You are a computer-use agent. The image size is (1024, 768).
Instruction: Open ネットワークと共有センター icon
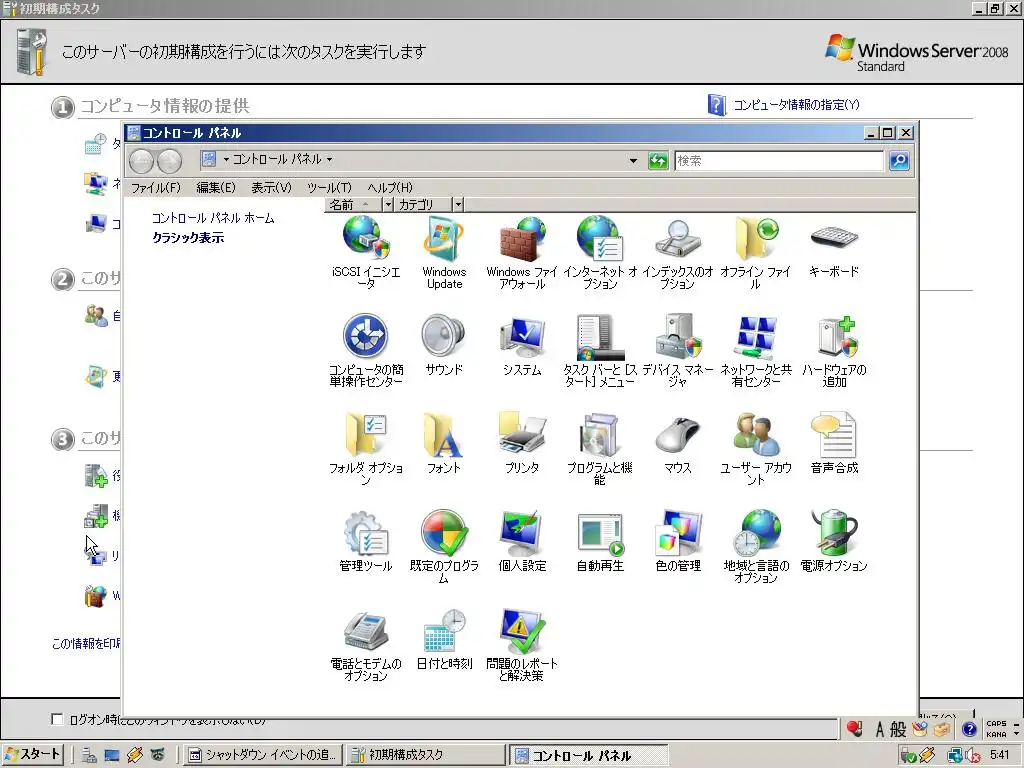(x=756, y=351)
